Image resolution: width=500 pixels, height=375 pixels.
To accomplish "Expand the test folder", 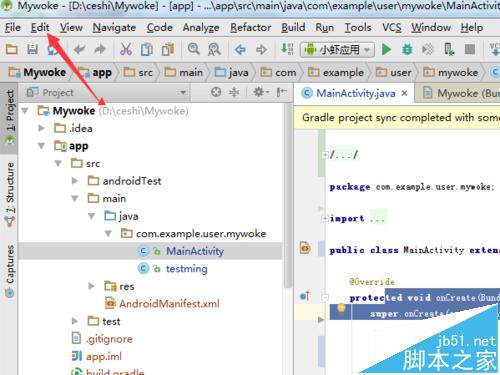I will [75, 321].
